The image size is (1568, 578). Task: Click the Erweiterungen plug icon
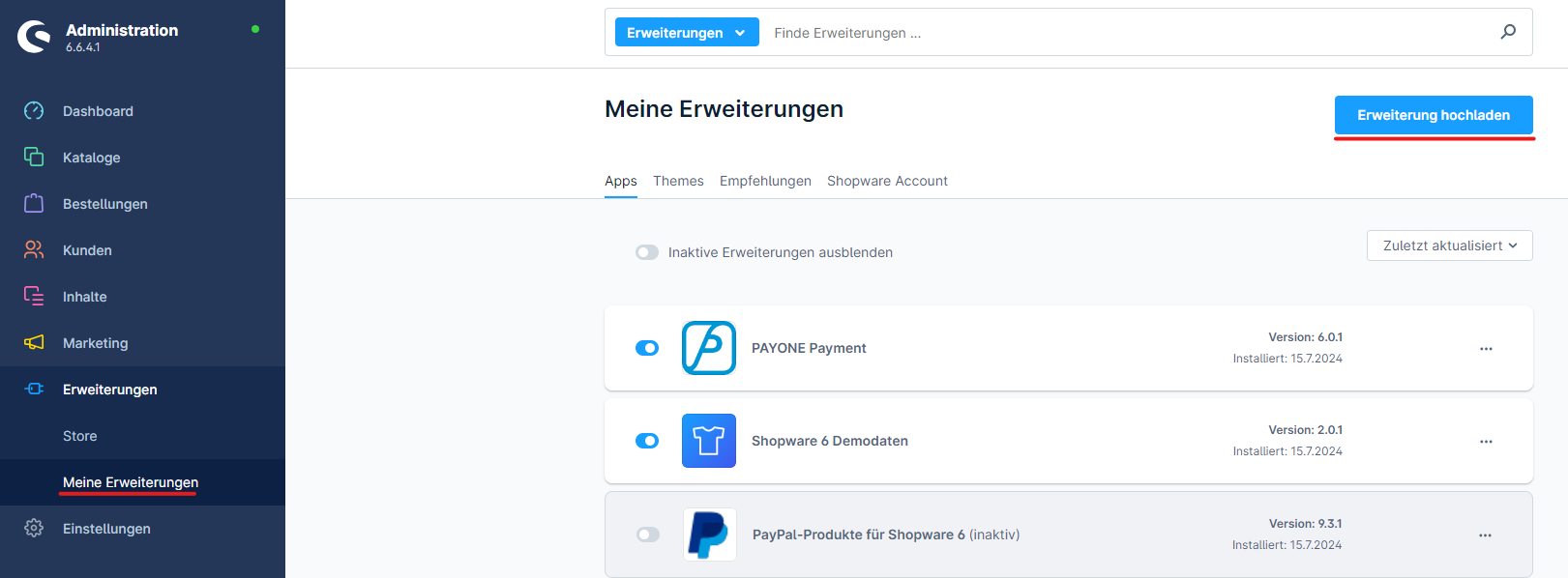pos(34,389)
